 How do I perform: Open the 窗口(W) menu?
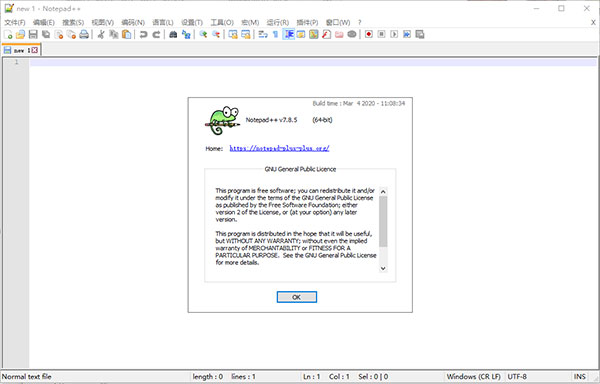[x=338, y=23]
